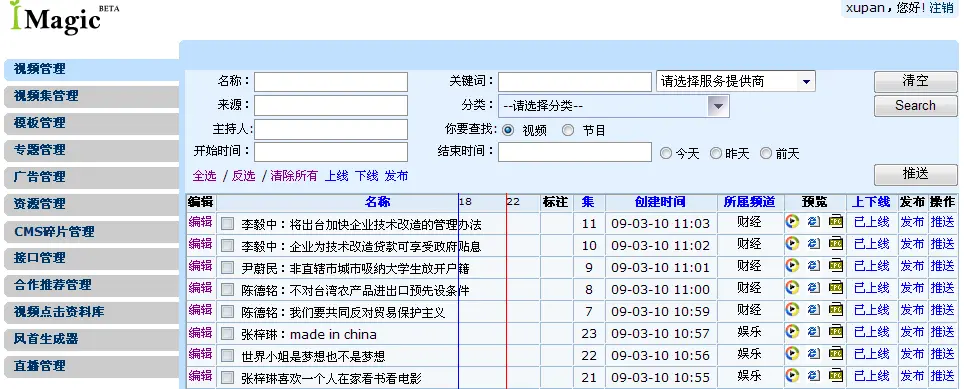Click the red vertical marker line labeled 22
The height and width of the screenshot is (389, 964).
[x=507, y=291]
